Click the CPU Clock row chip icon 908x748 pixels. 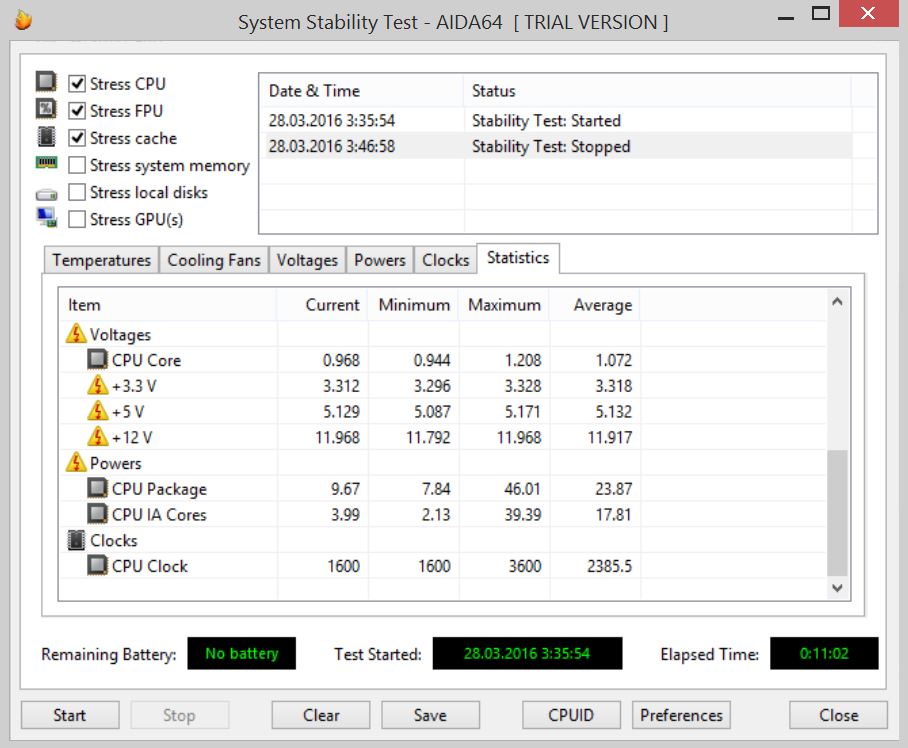pyautogui.click(x=97, y=566)
